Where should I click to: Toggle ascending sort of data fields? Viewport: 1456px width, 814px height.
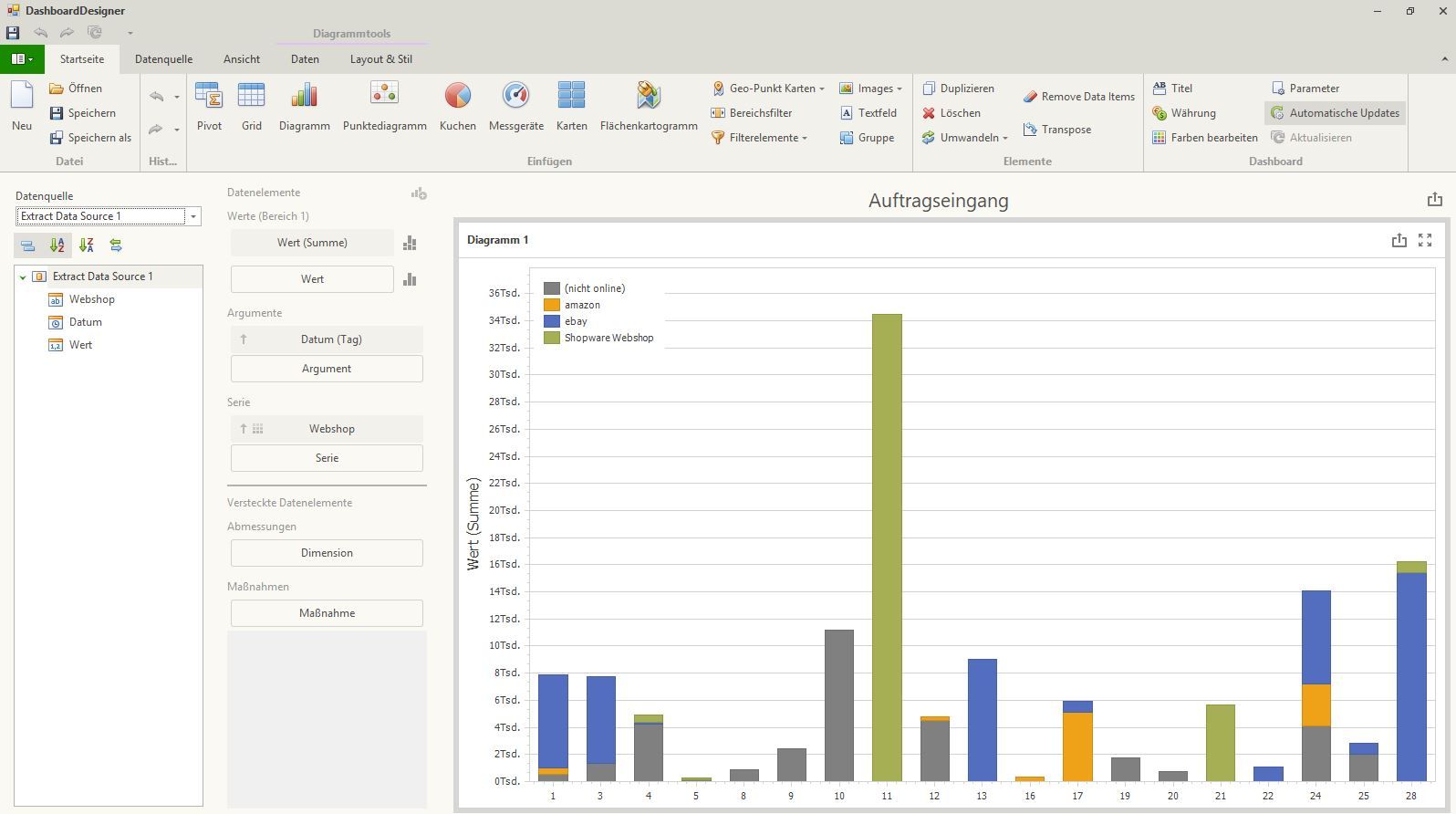point(57,245)
